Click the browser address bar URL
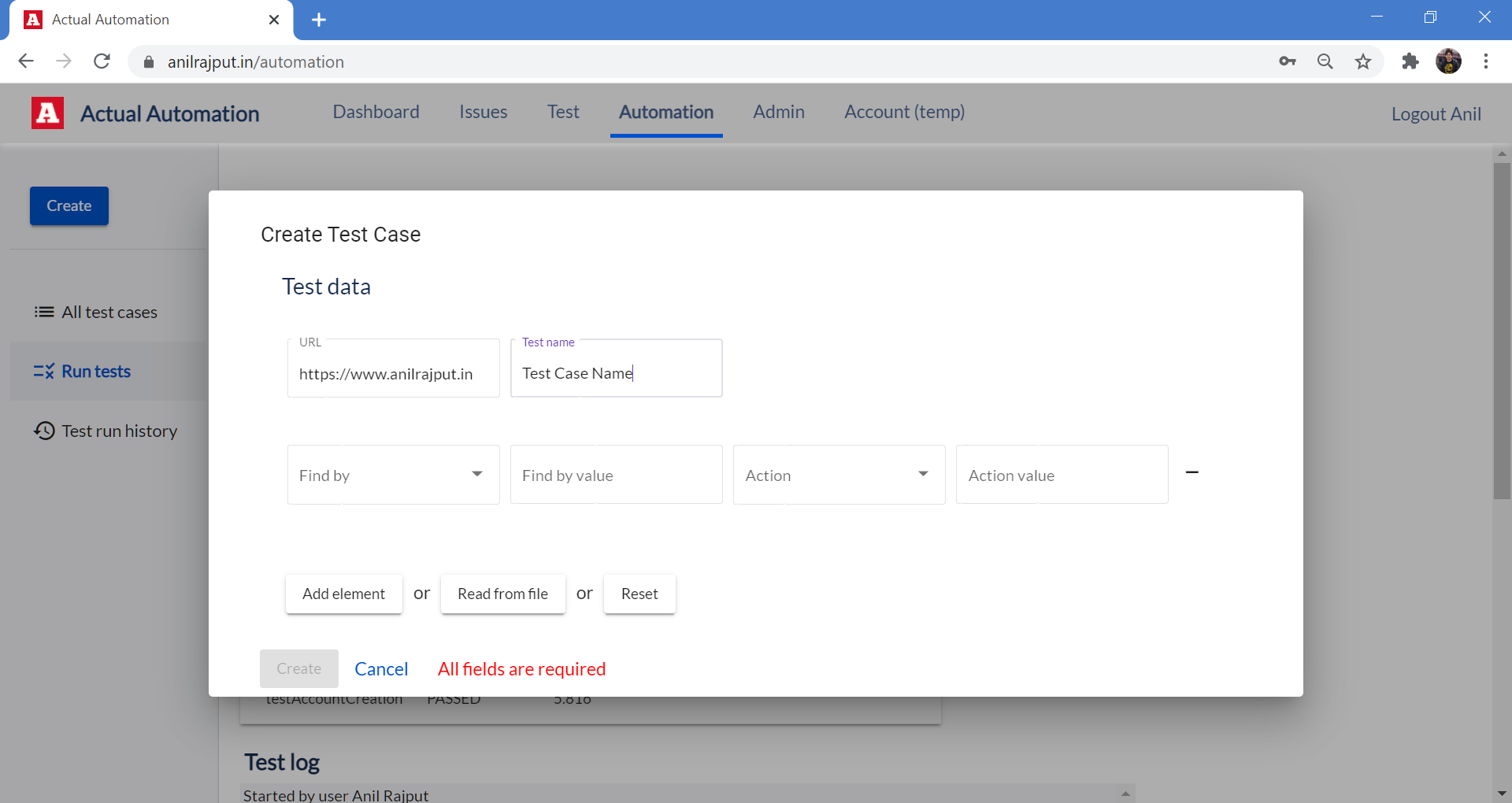Screen dimensions: 1512x803 click(x=256, y=62)
